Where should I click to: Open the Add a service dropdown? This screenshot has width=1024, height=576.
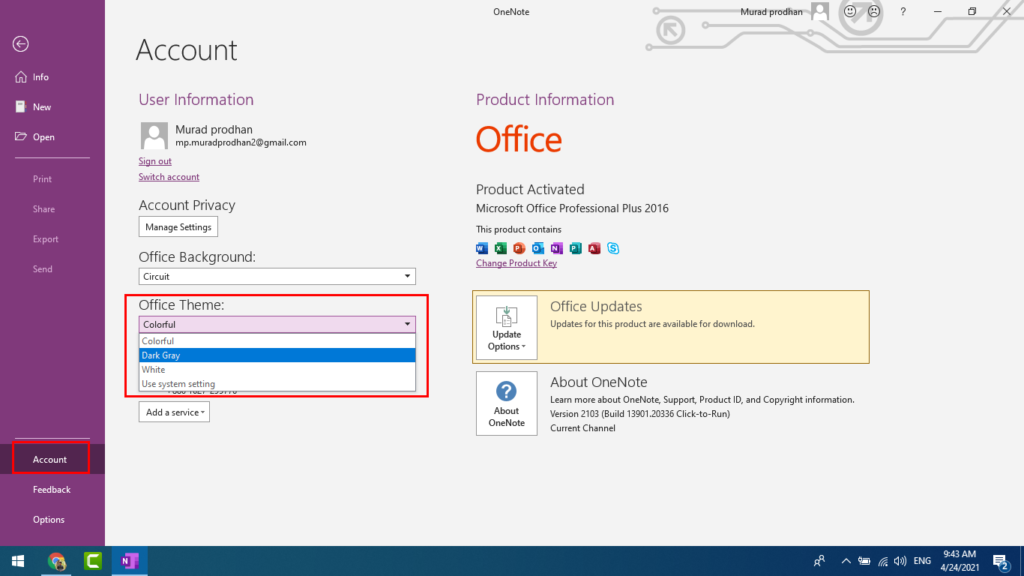point(174,412)
